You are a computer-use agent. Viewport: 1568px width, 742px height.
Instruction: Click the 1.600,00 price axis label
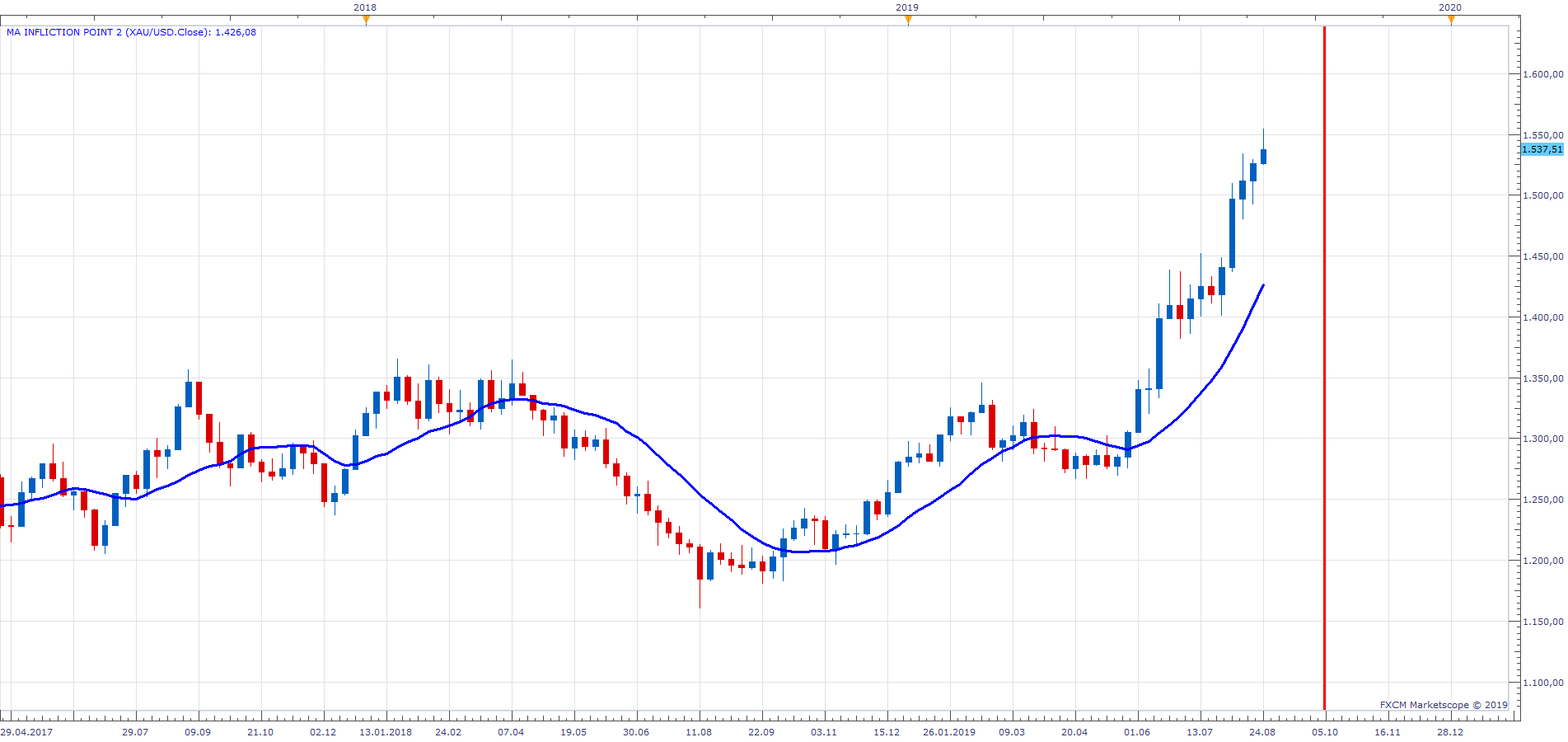click(x=1542, y=74)
